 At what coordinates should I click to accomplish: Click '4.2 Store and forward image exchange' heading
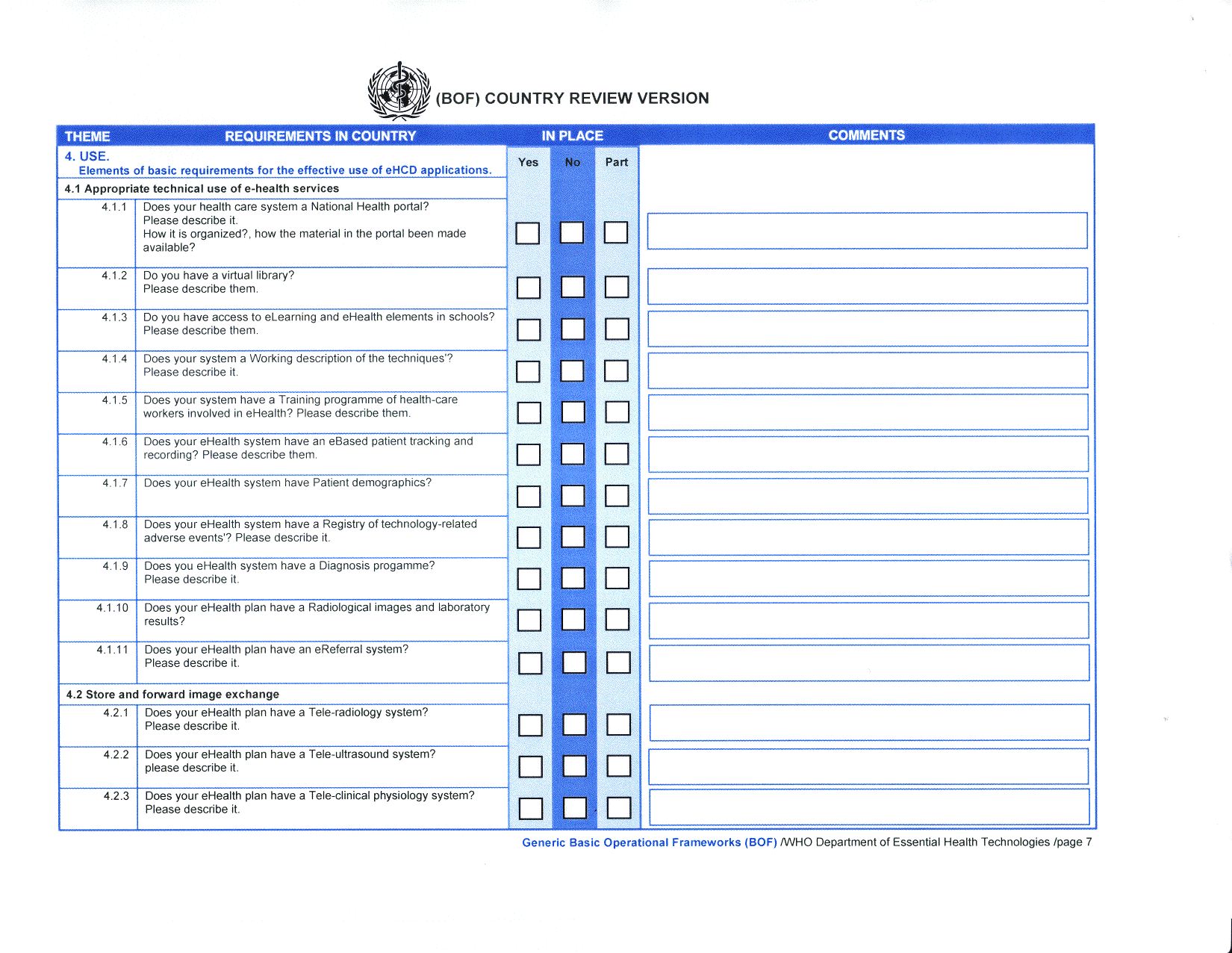[x=172, y=695]
